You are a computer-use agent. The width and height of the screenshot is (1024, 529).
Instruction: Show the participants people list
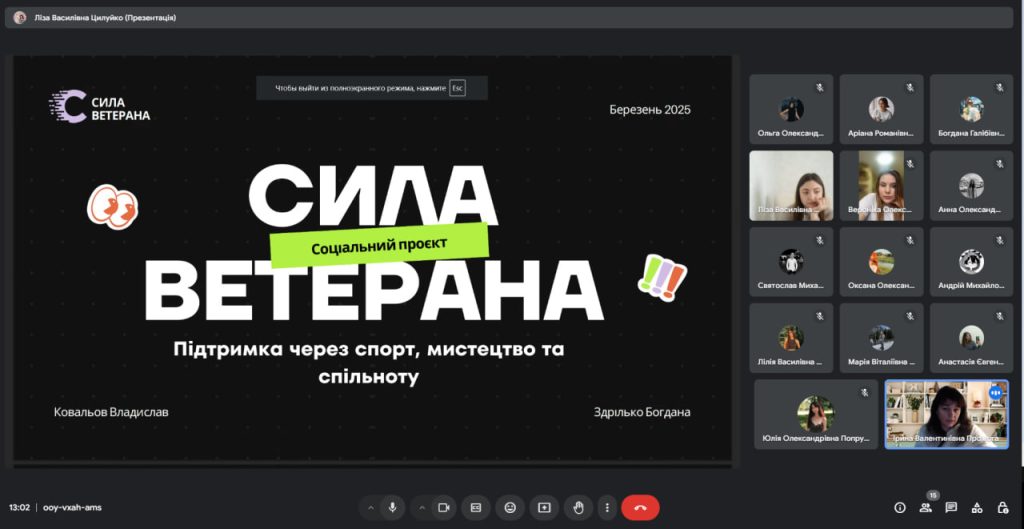tap(925, 507)
